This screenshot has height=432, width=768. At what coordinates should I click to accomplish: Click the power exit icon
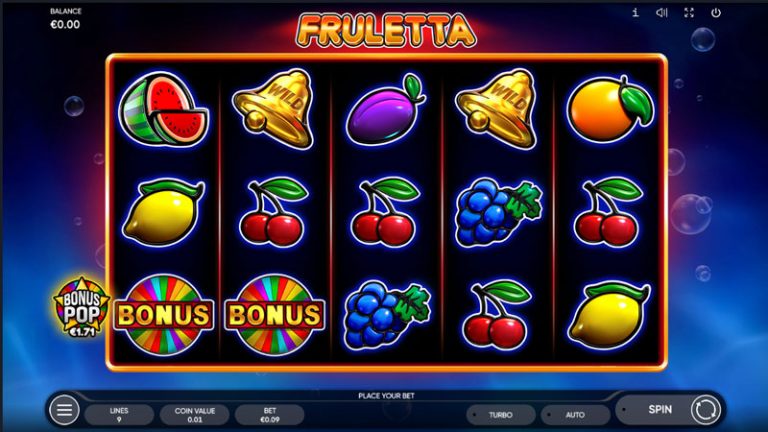pyautogui.click(x=716, y=13)
